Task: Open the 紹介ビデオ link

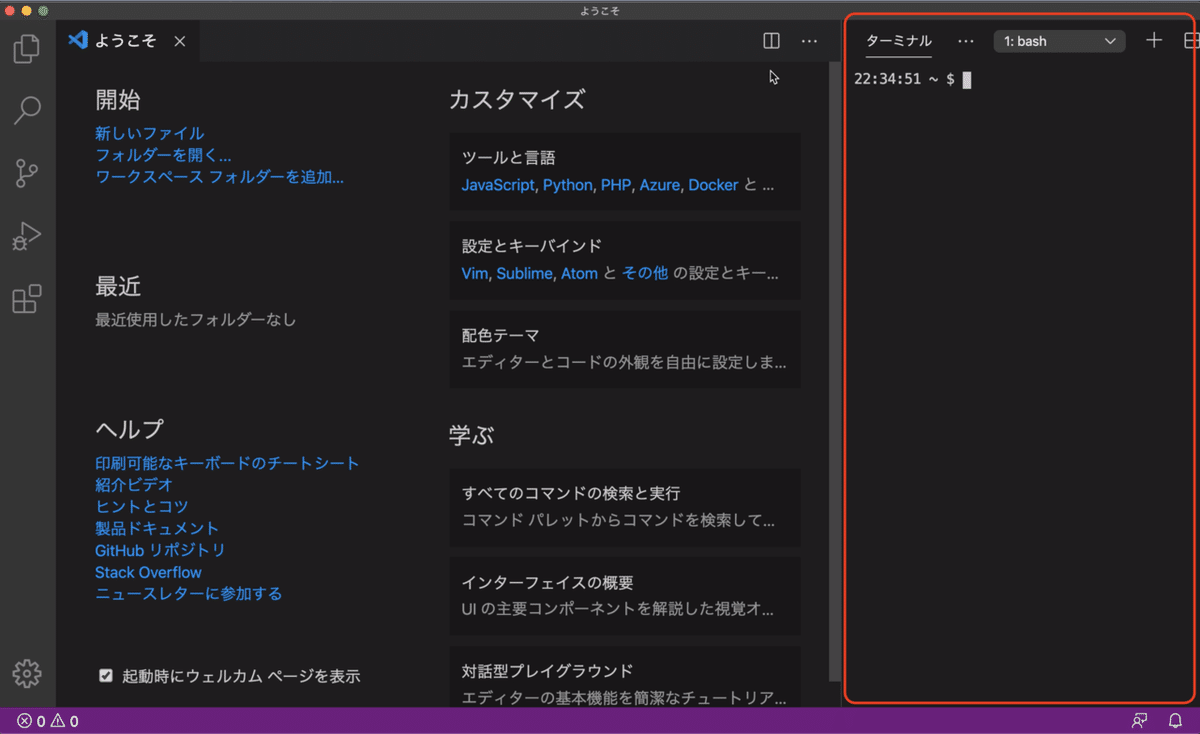Action: click(134, 485)
